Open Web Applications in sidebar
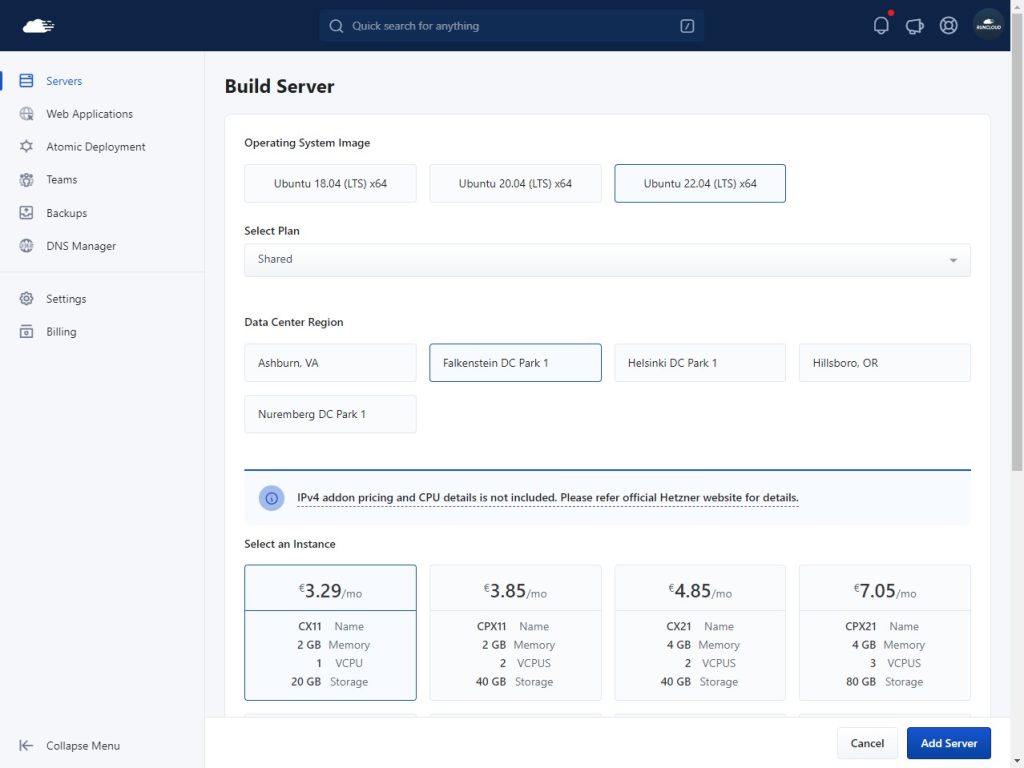Viewport: 1024px width, 768px height. coord(89,114)
